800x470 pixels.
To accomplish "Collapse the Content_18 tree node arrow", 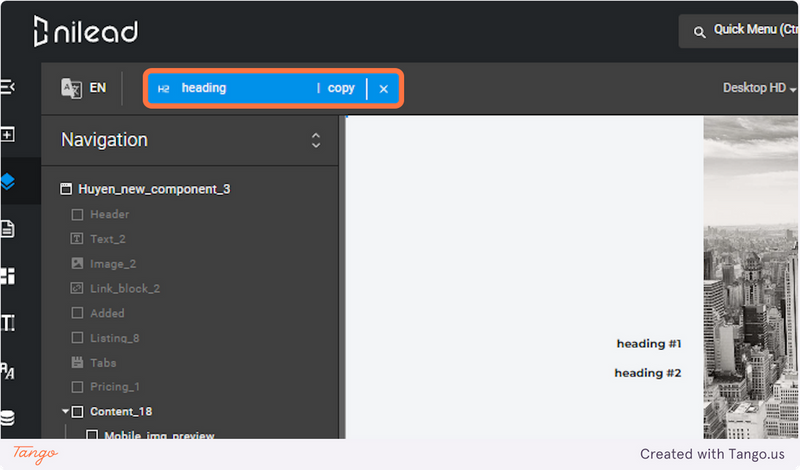I will [x=65, y=411].
